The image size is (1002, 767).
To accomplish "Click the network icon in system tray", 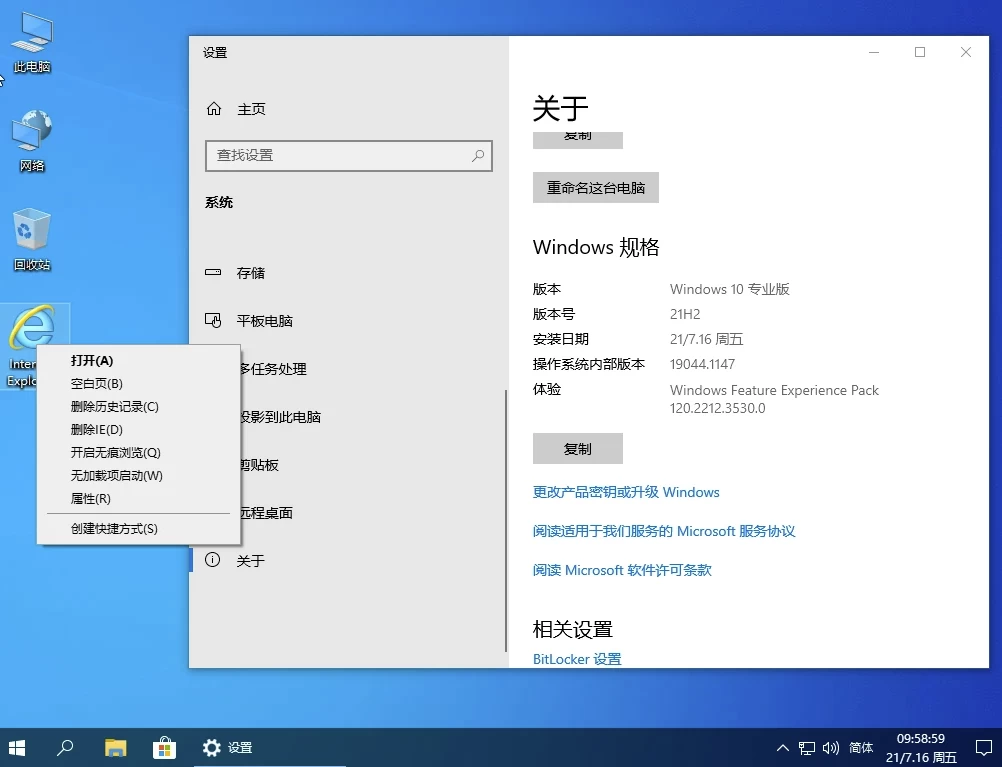I will tap(808, 747).
